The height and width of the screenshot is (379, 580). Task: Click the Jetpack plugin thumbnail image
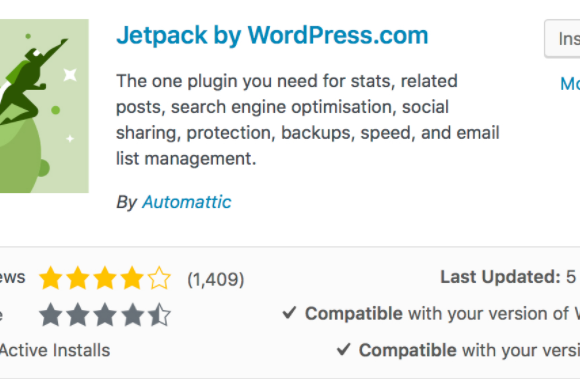[x=44, y=106]
